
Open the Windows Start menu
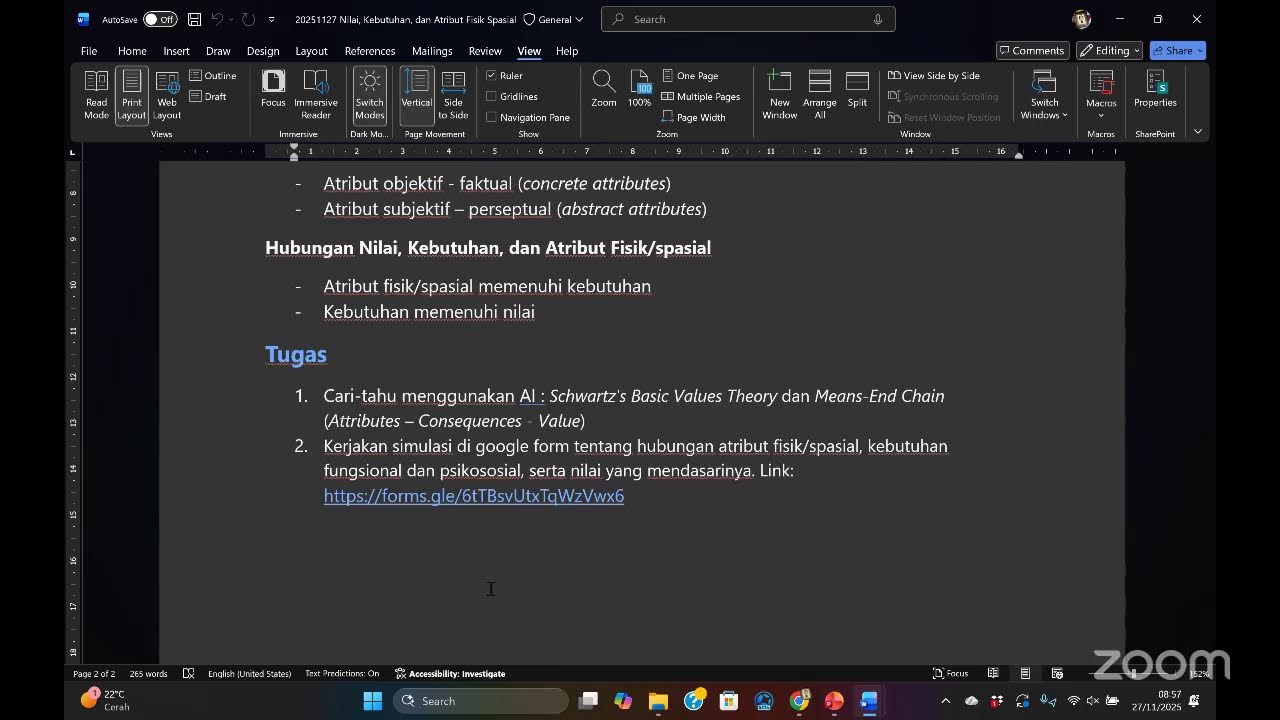pos(372,701)
